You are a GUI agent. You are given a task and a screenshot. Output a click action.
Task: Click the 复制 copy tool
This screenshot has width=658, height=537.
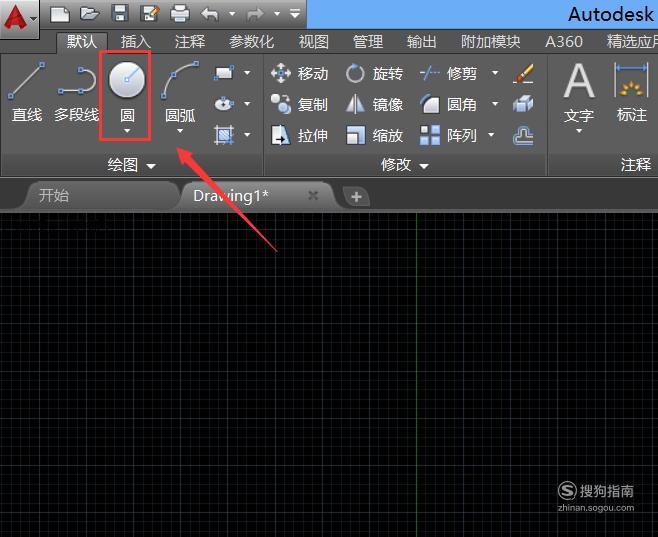[299, 104]
